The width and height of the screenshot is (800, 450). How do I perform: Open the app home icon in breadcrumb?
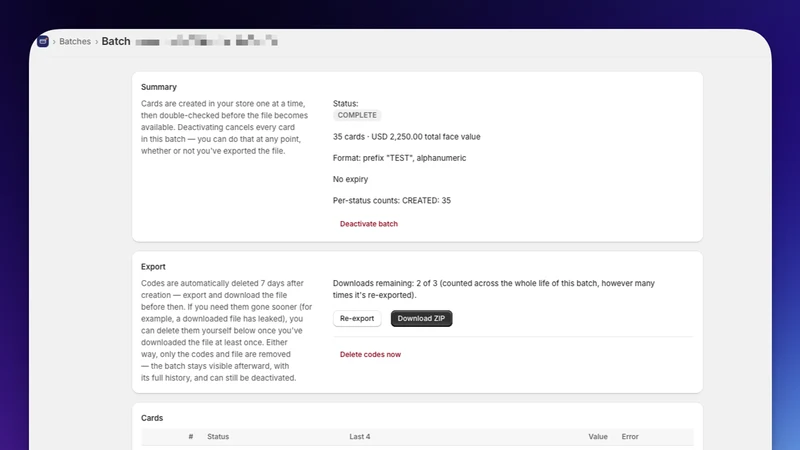coord(43,41)
